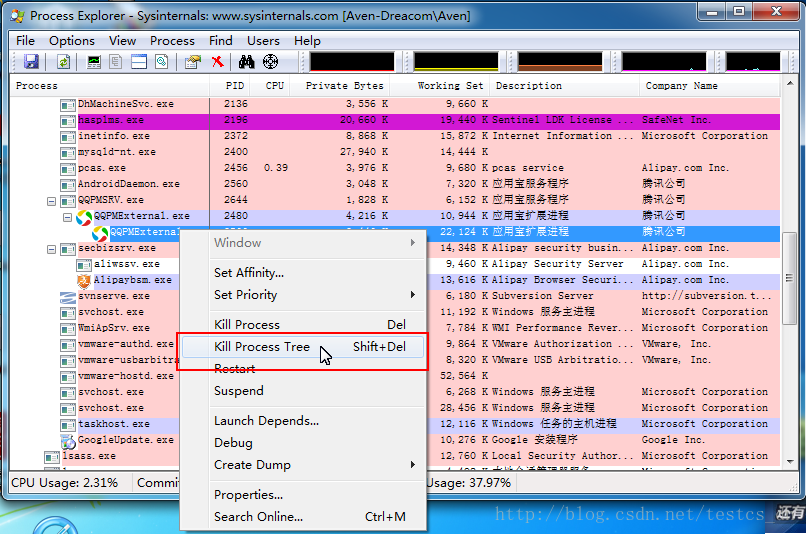Click the GoogleUpdate.exe process icon
The width and height of the screenshot is (806, 534).
pos(68,441)
